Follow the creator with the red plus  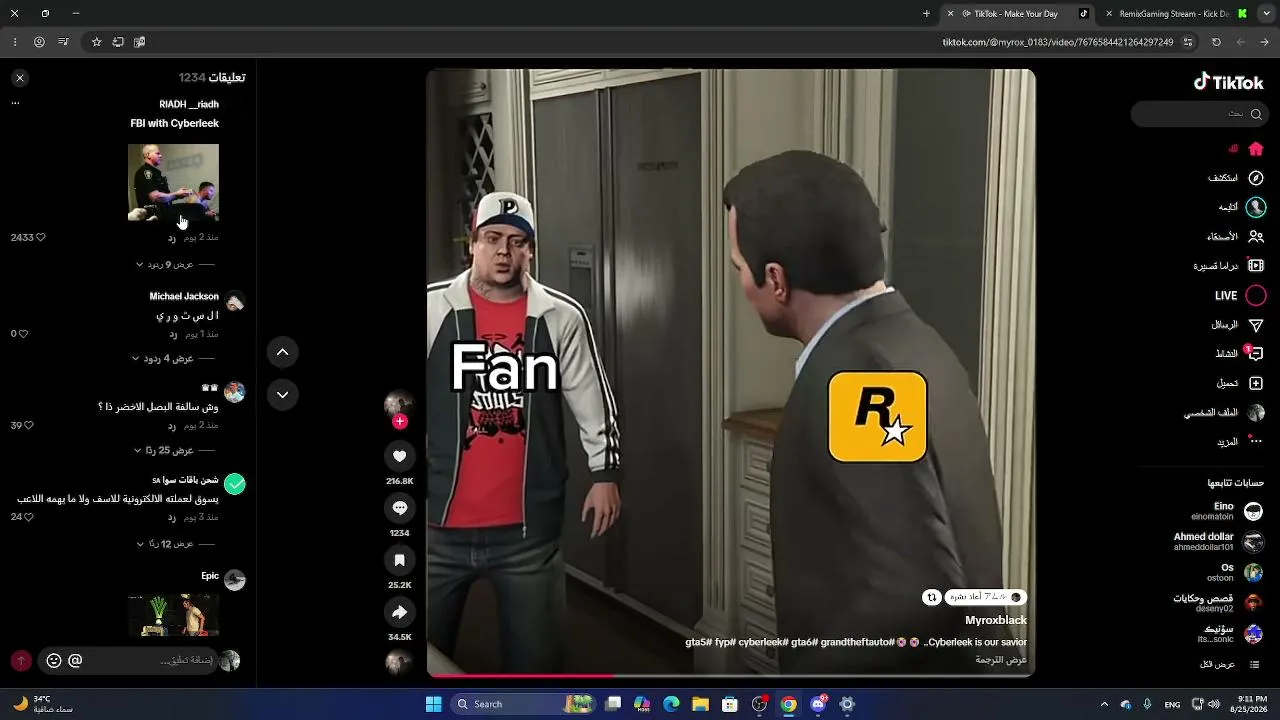(x=399, y=421)
